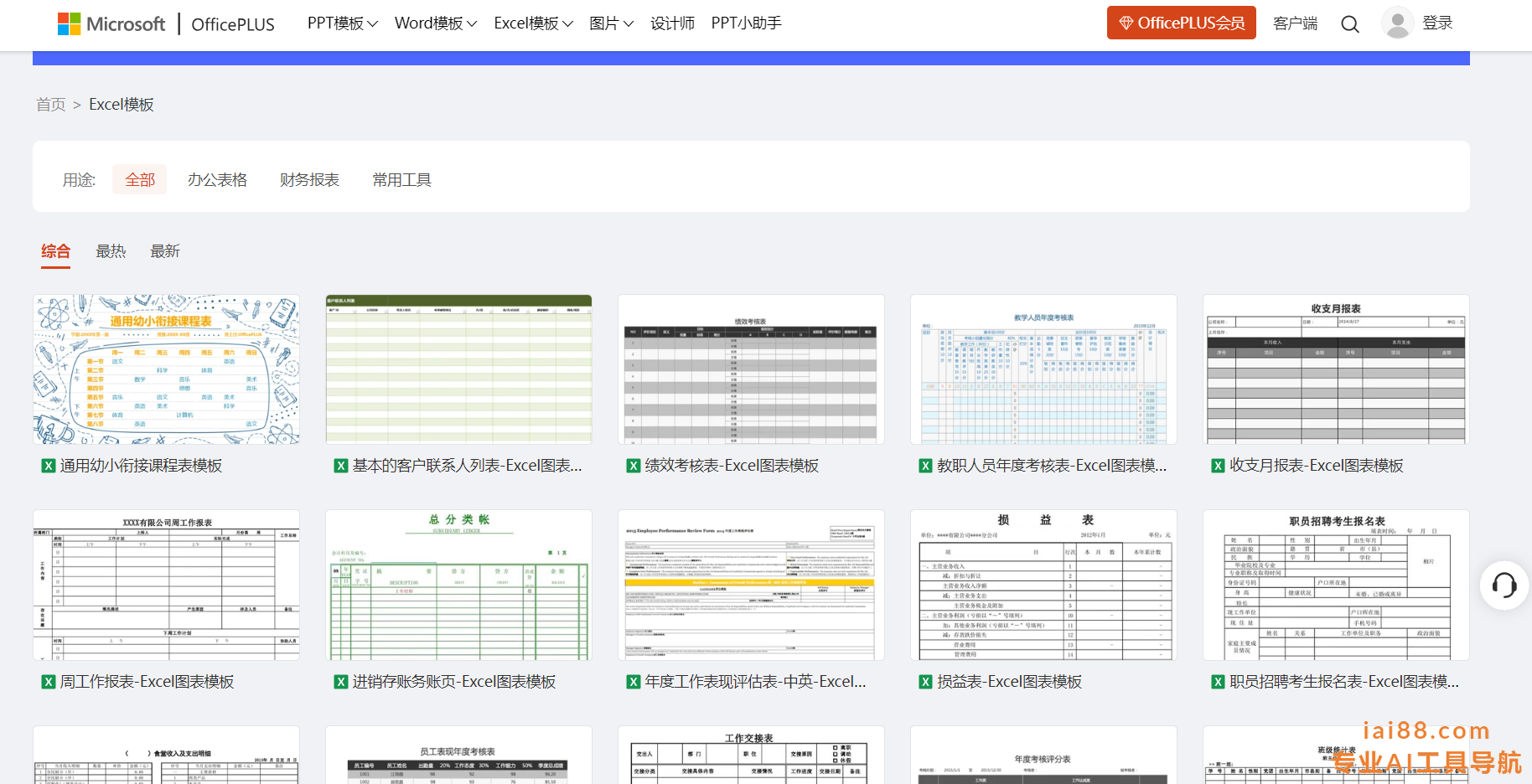Viewport: 1532px width, 784px height.
Task: Click Excel icon beside 收支月报表
Action: coord(1219,466)
